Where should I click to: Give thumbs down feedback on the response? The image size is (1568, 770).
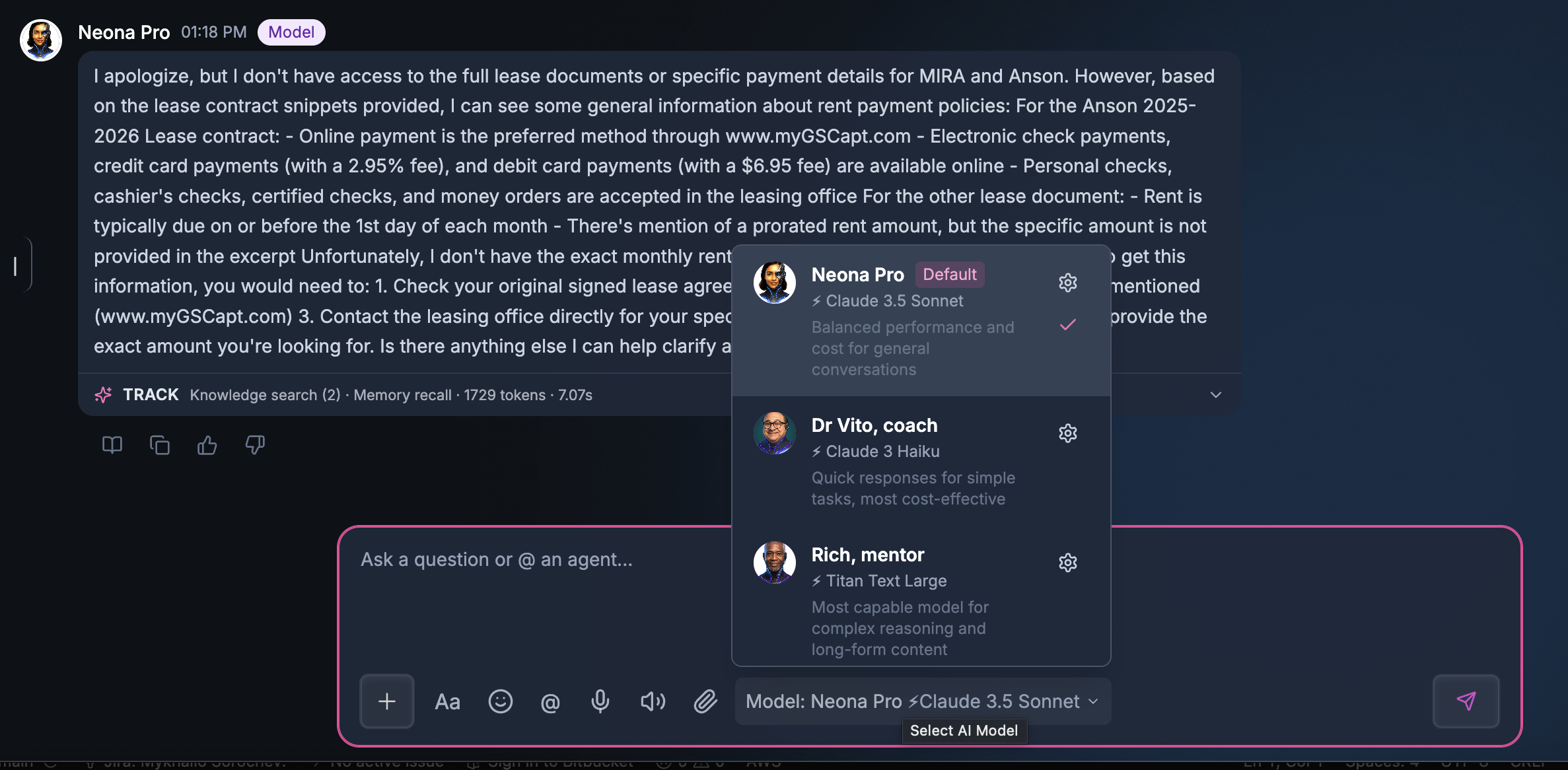coord(255,445)
